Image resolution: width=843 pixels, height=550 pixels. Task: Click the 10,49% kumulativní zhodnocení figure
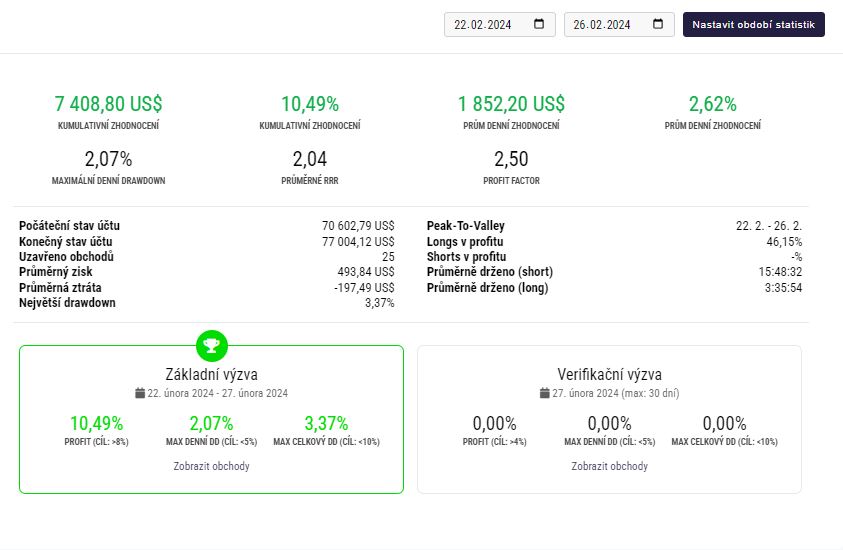[310, 104]
